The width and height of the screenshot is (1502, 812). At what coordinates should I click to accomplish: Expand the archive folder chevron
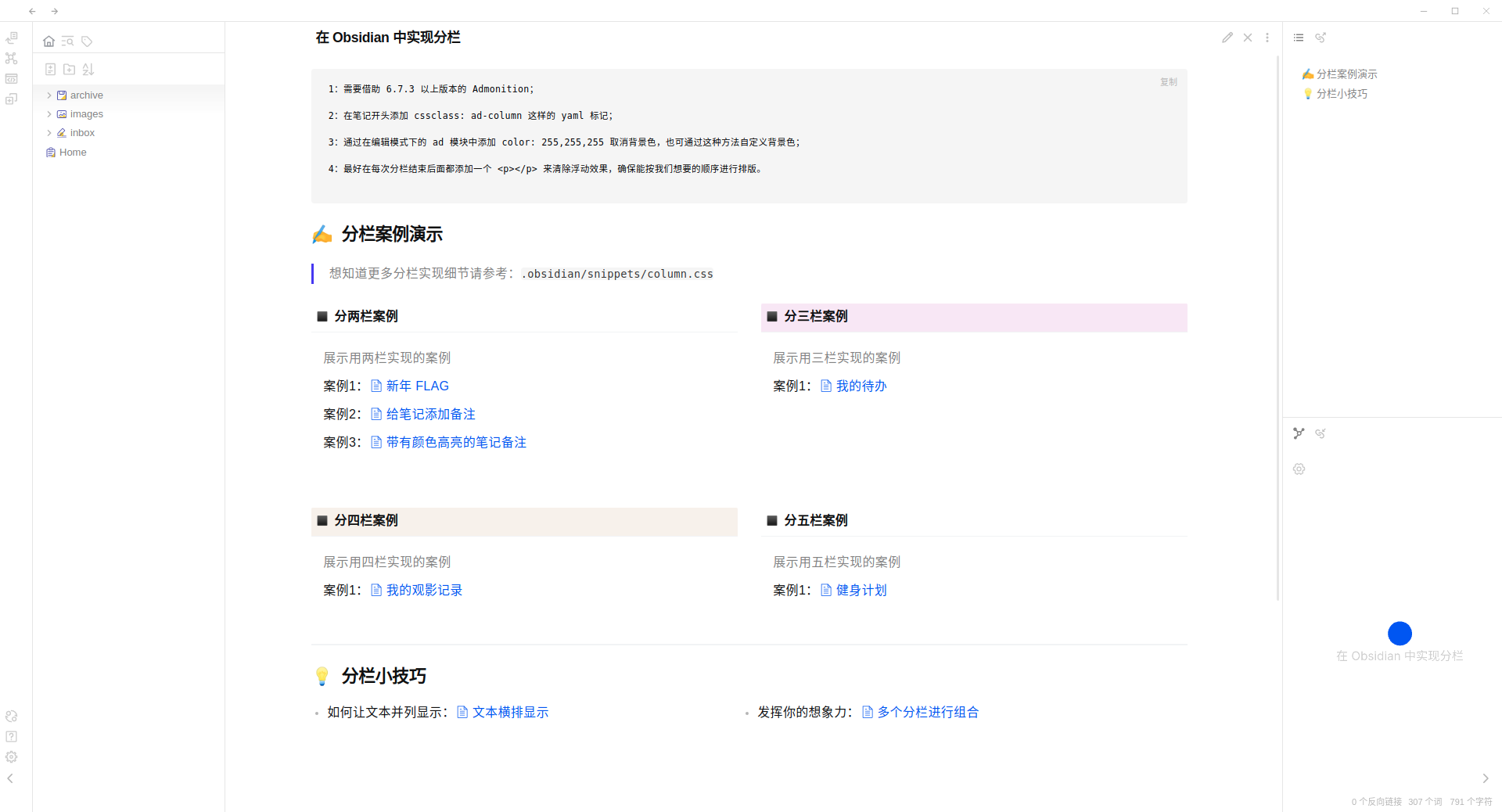[x=49, y=95]
